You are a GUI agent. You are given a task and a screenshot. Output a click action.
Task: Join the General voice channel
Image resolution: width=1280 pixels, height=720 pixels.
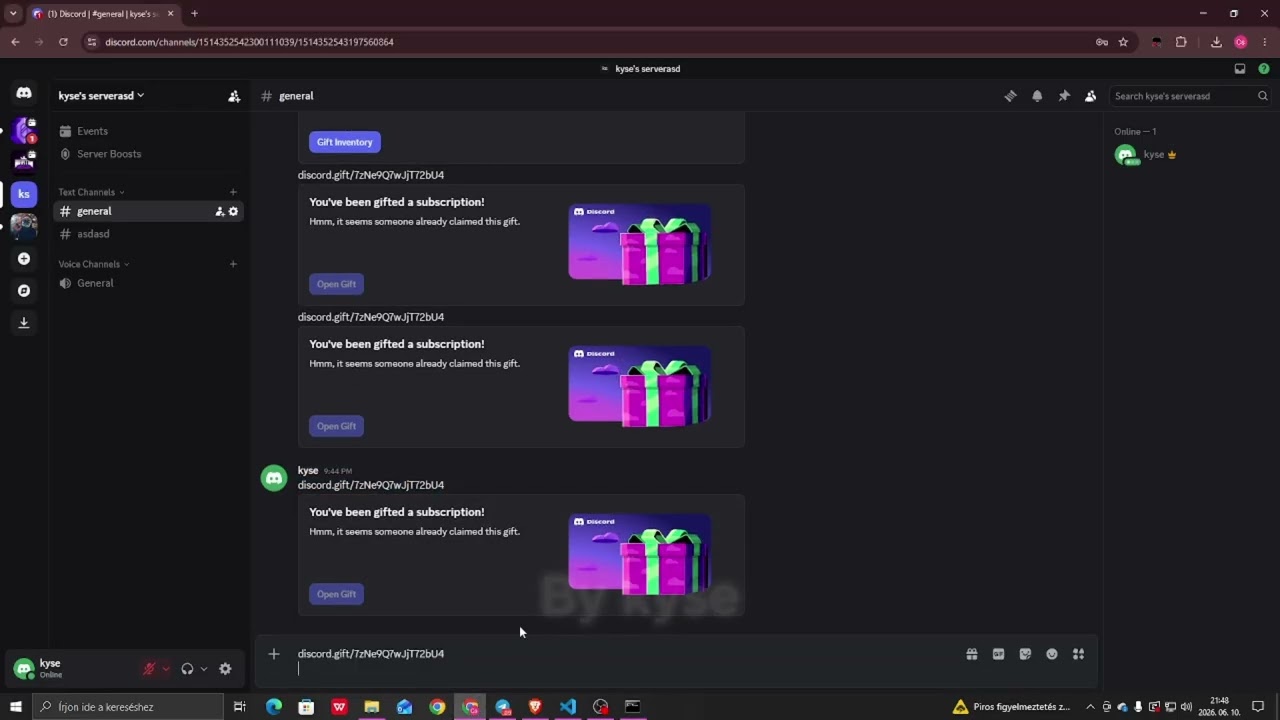click(x=148, y=283)
